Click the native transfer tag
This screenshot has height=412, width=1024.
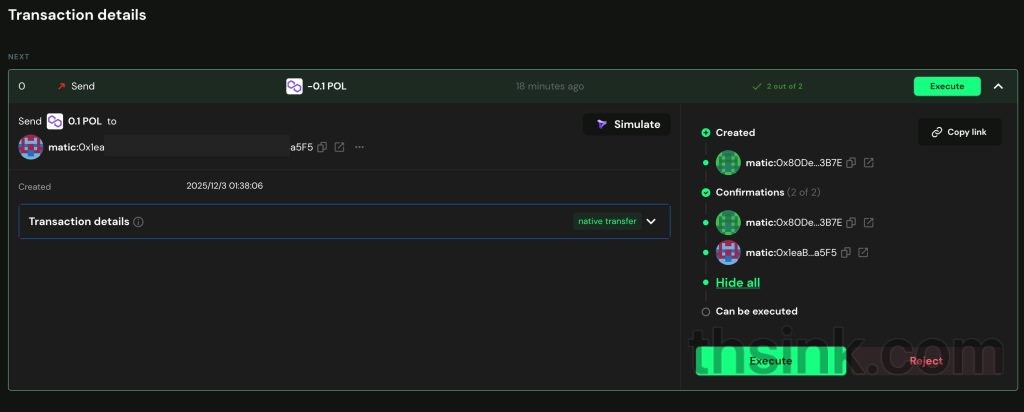pos(607,221)
